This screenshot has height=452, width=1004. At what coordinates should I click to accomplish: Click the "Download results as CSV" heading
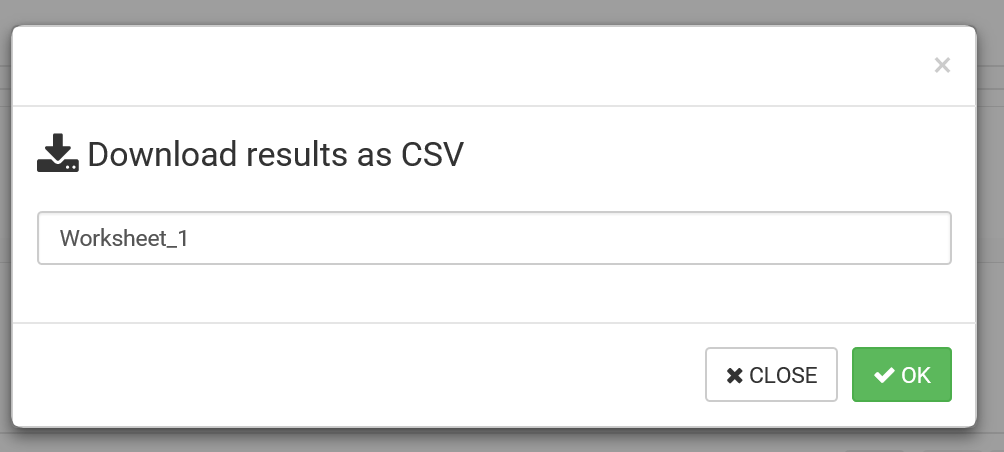(x=275, y=155)
